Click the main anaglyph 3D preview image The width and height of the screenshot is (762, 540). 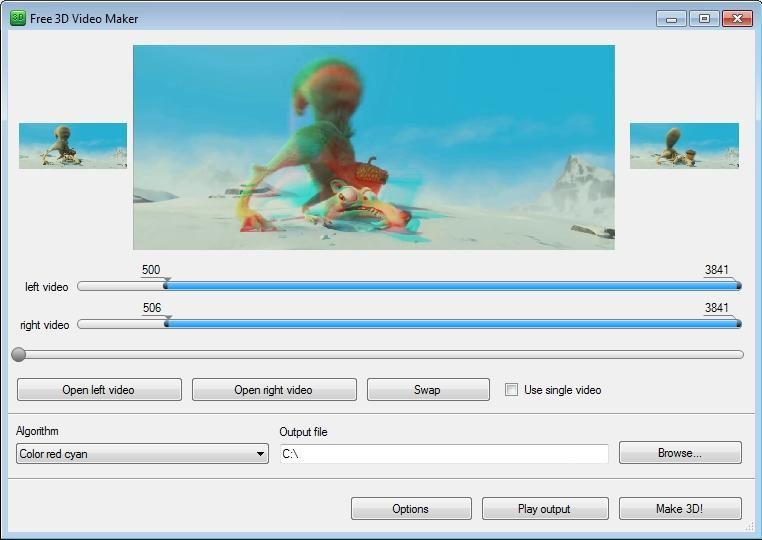(374, 147)
